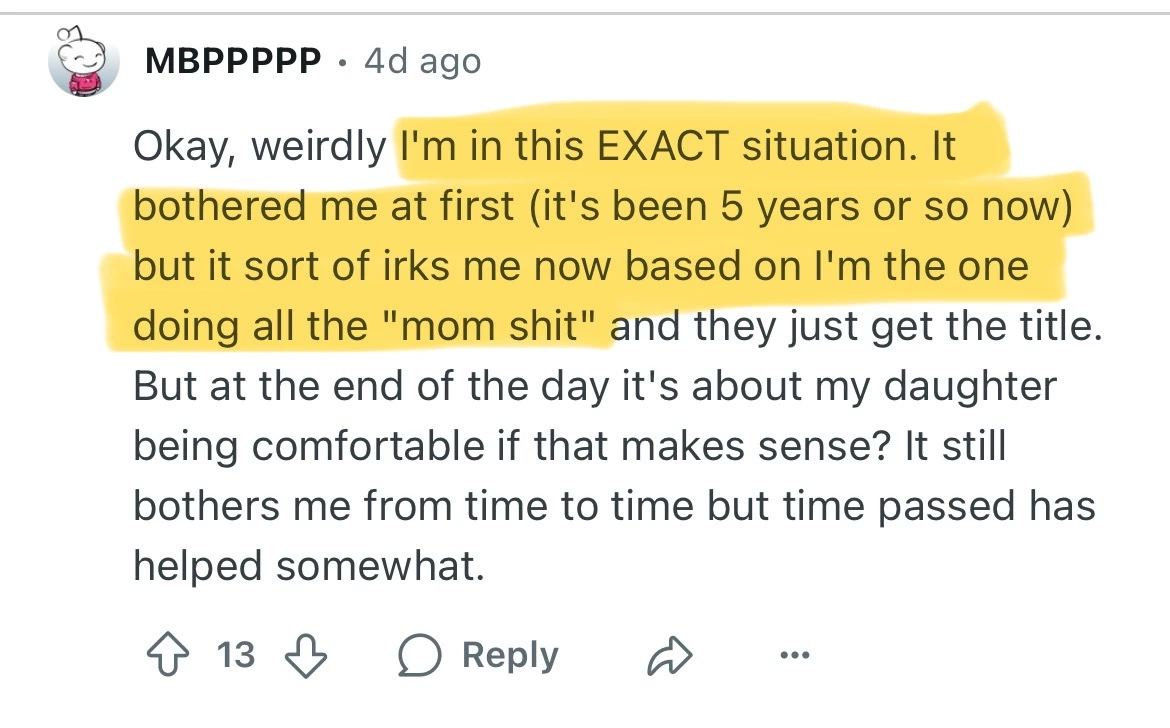This screenshot has width=1170, height=728.
Task: Click the vote count 13
Action: pos(236,656)
